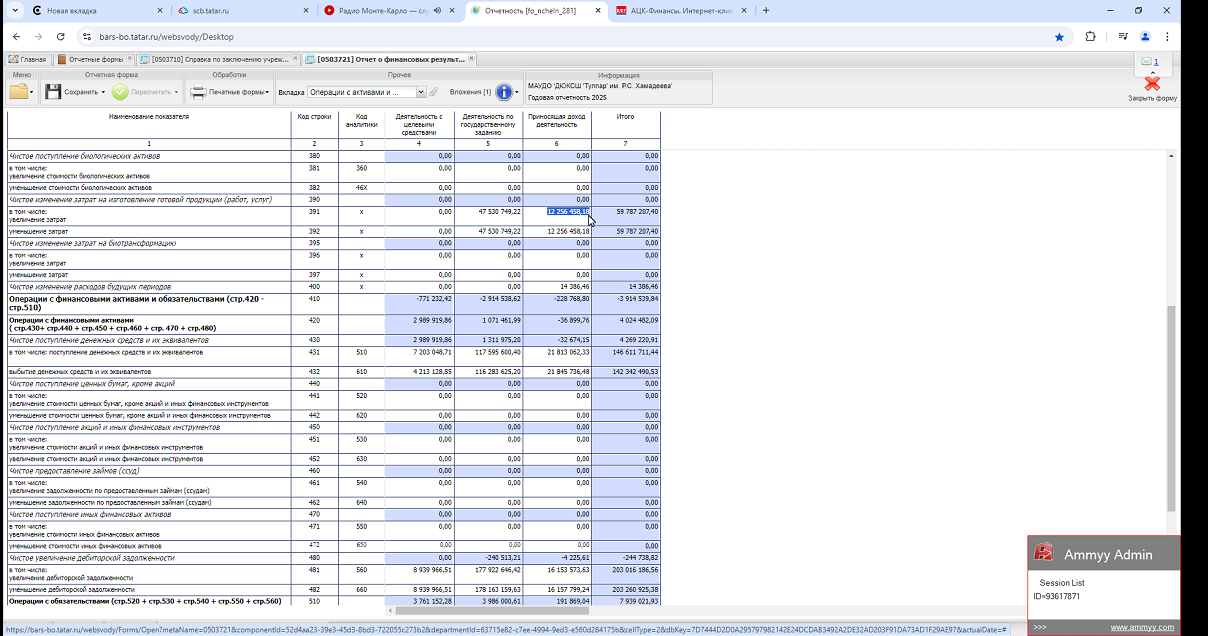This screenshot has width=1208, height=636.
Task: Open the mail notification icon
Action: (x=1147, y=62)
